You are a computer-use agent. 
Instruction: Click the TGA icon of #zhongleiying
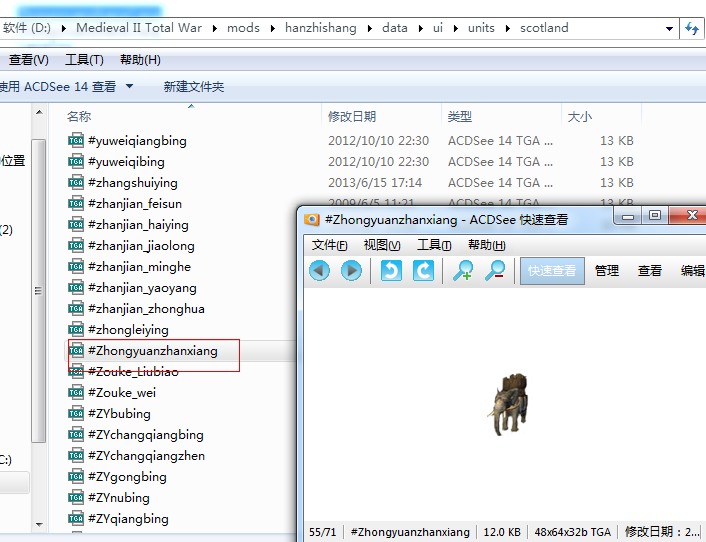tap(76, 330)
